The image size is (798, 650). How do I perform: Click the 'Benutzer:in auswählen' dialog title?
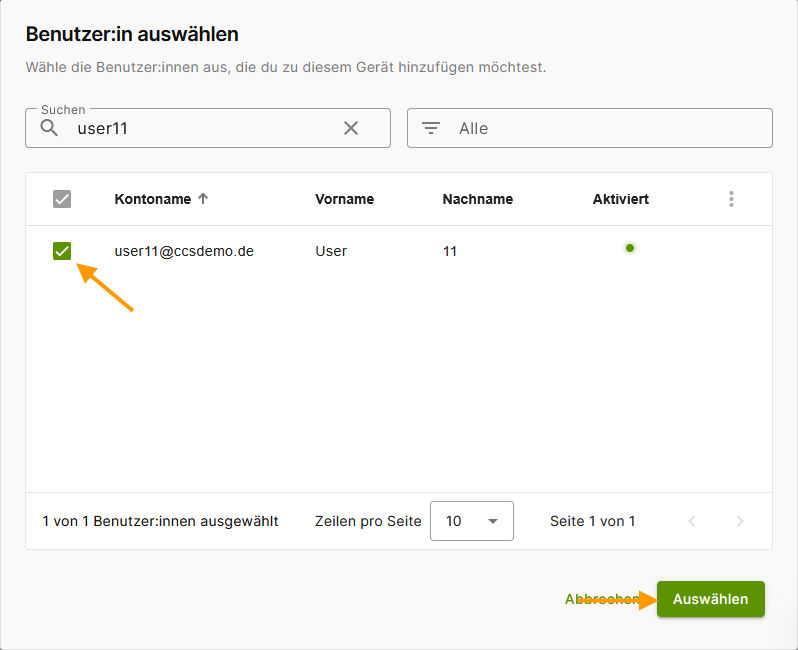132,34
